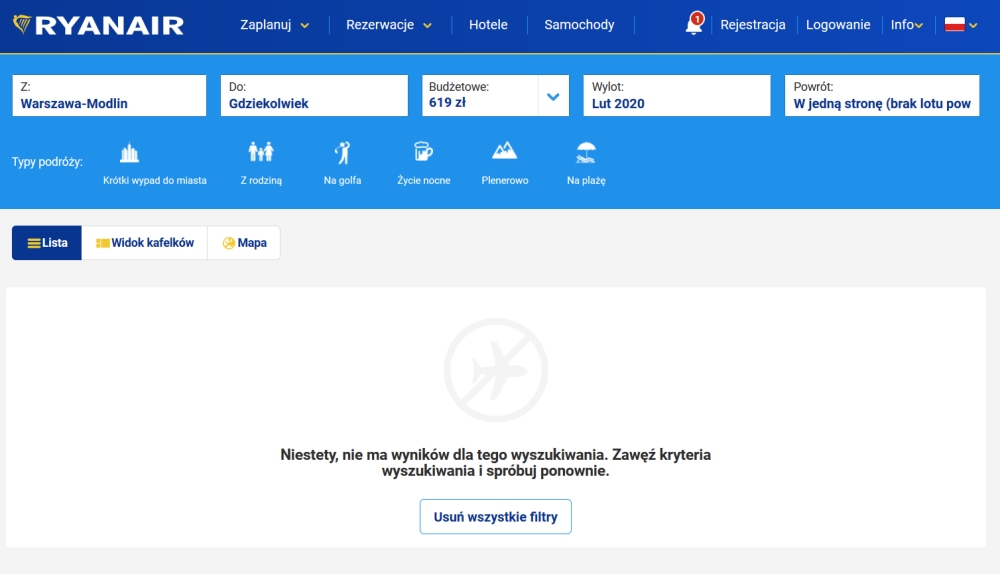This screenshot has height=574, width=1000.
Task: Open the Rezerwacje dropdown menu
Action: [x=388, y=25]
